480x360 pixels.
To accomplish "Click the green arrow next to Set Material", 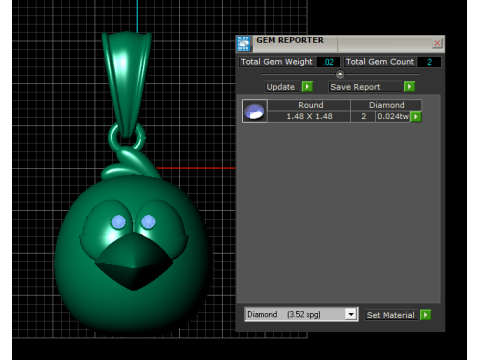I will click(x=425, y=315).
